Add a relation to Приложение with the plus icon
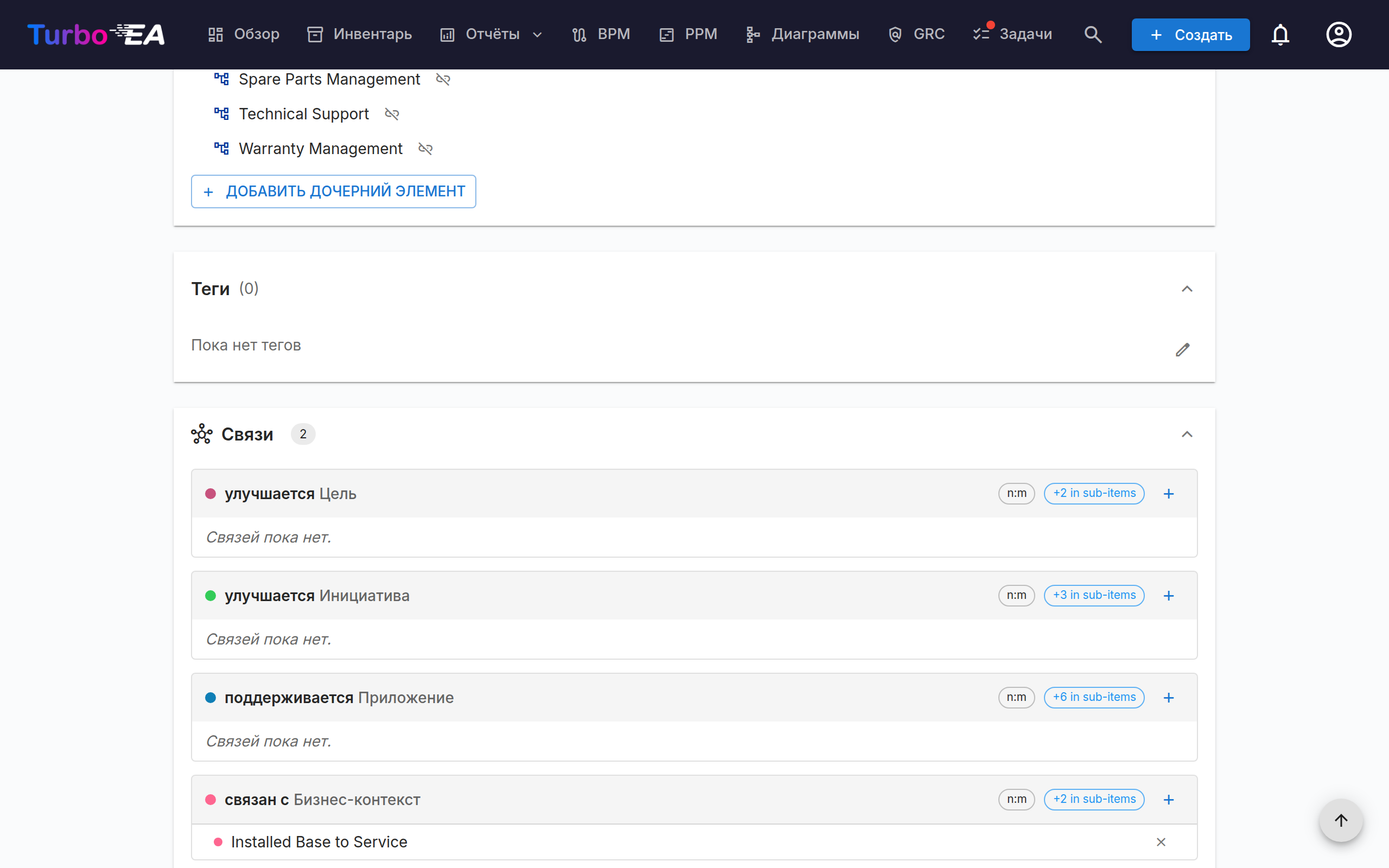The width and height of the screenshot is (1389, 868). coord(1169,698)
